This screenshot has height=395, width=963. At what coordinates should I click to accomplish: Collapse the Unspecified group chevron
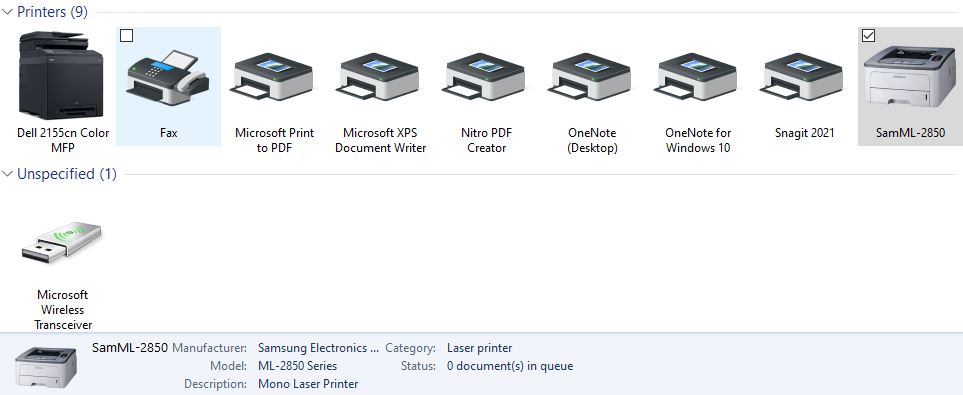tap(7, 174)
